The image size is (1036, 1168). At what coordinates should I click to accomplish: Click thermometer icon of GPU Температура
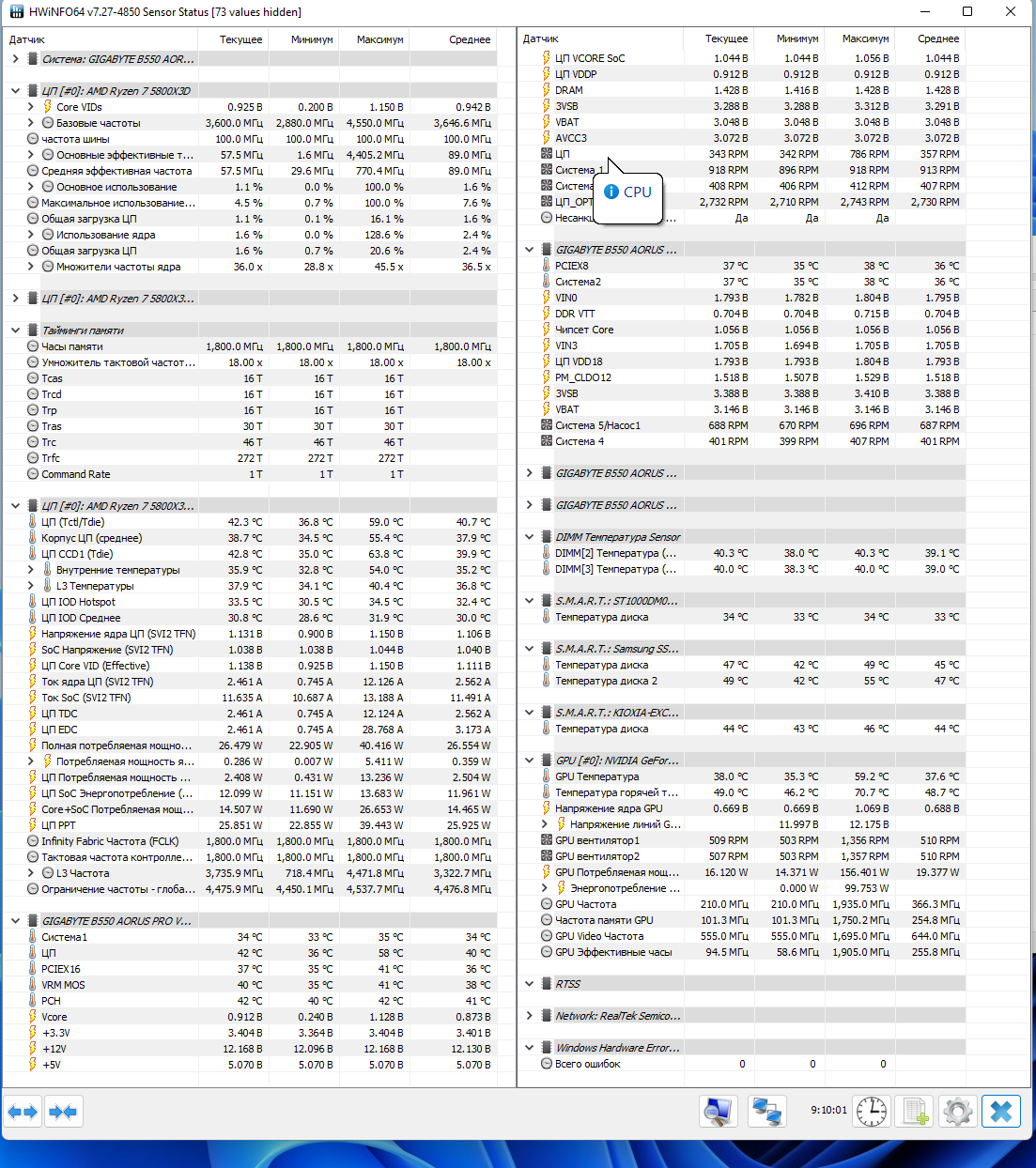pos(546,776)
